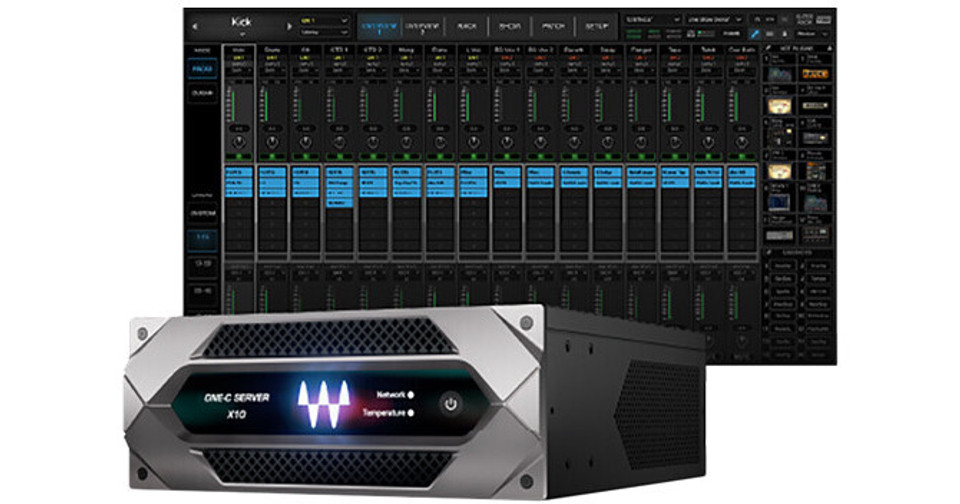Select the OTS 2 channel name header
Image resolution: width=960 pixels, height=504 pixels.
[372, 50]
